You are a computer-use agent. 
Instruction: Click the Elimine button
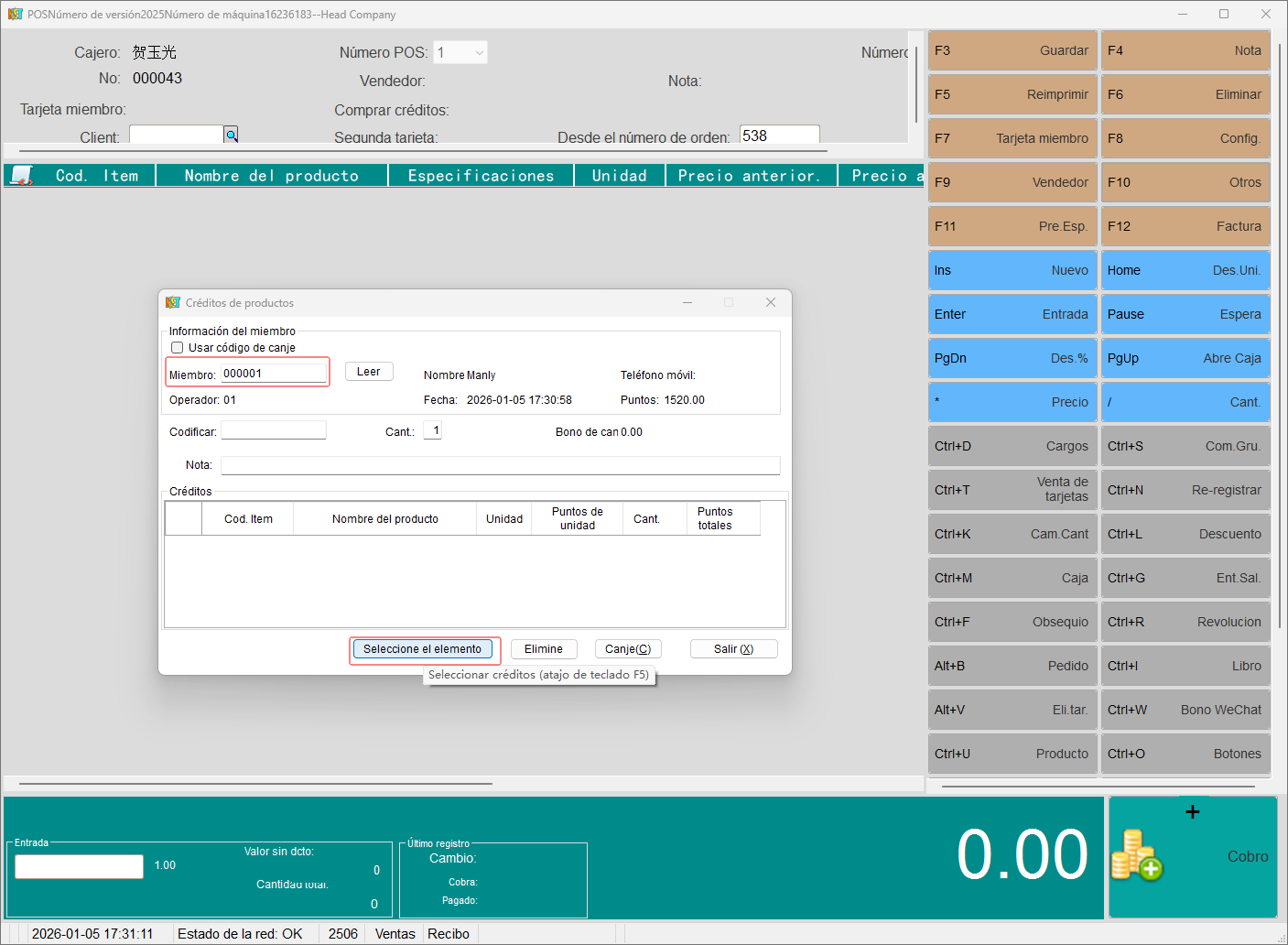(544, 649)
